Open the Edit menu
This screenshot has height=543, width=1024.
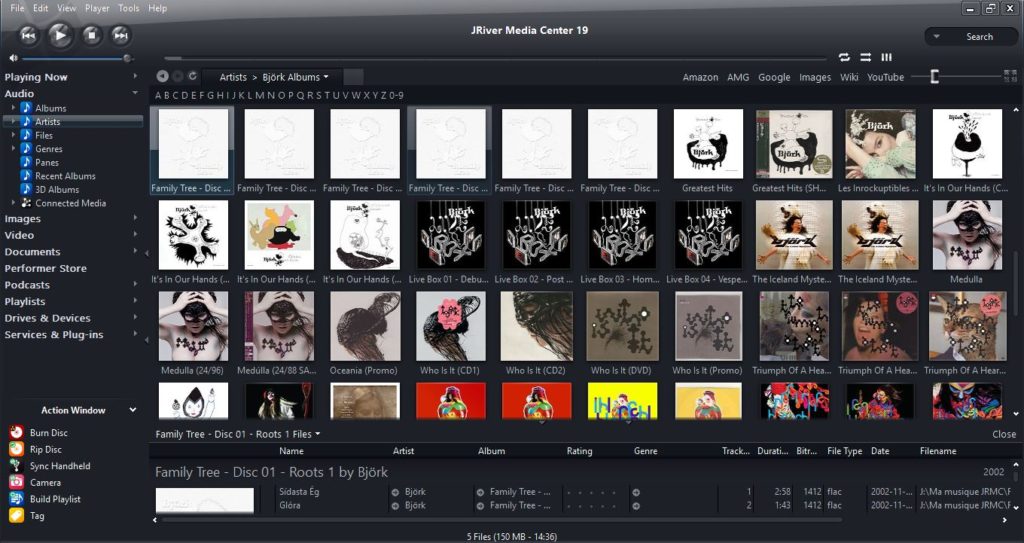click(x=40, y=8)
